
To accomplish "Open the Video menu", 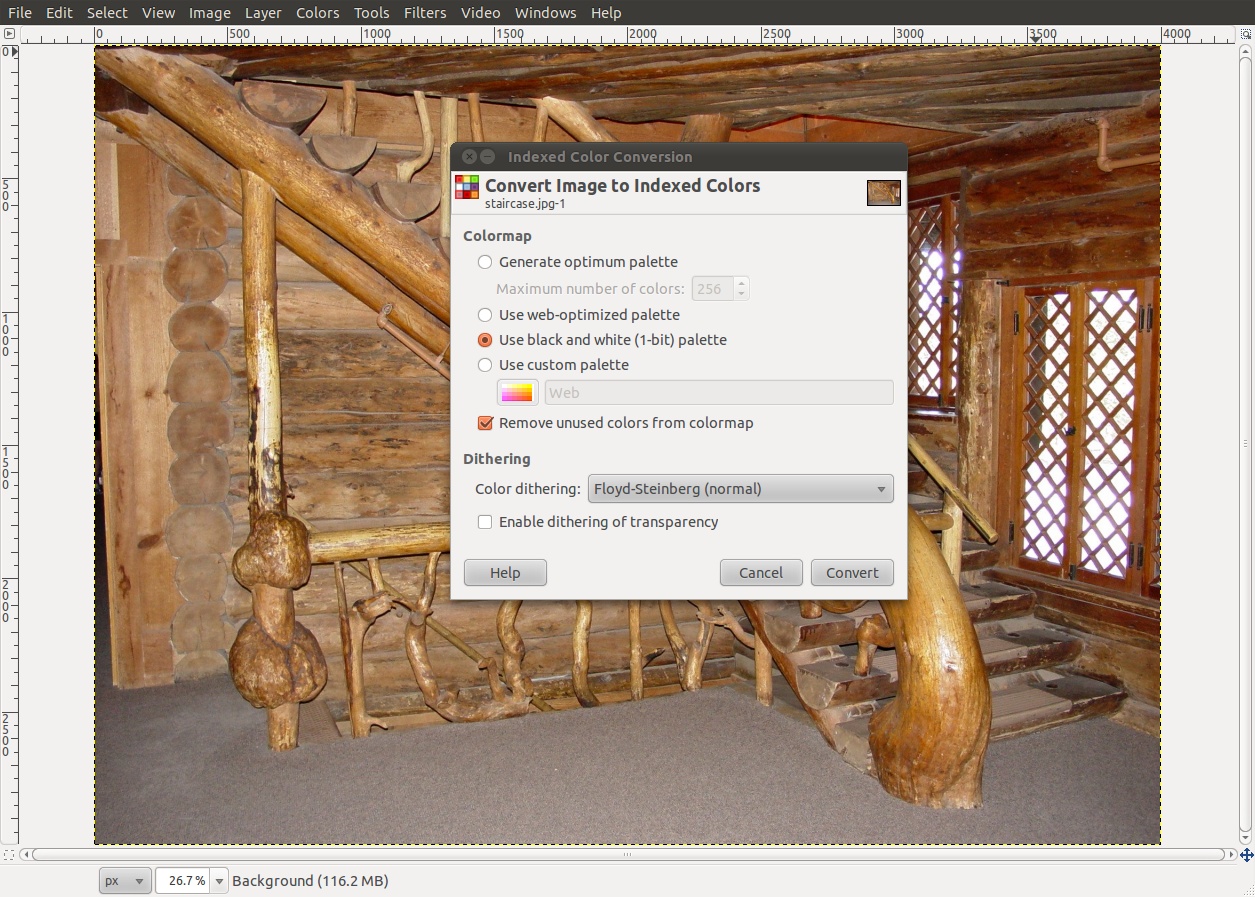I will pos(481,13).
